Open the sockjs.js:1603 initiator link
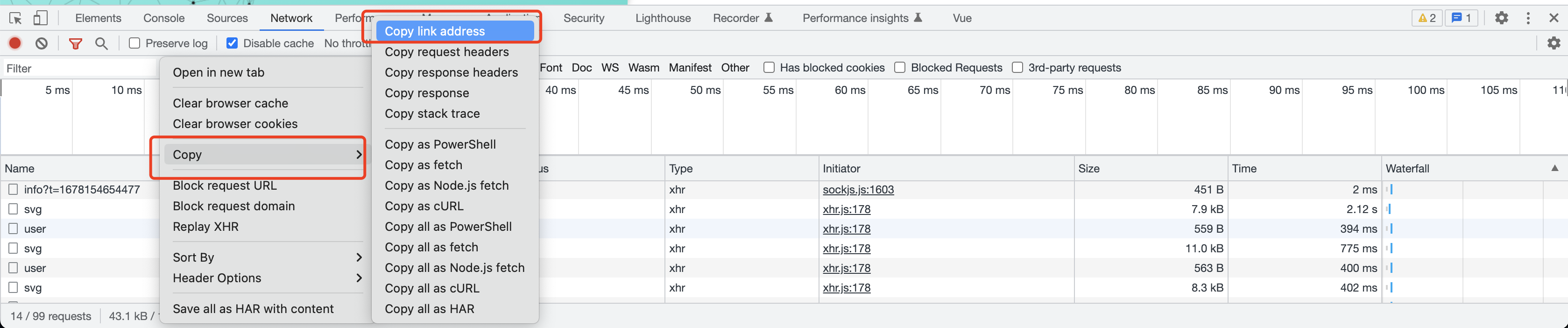Viewport: 1568px width, 328px height. click(858, 190)
